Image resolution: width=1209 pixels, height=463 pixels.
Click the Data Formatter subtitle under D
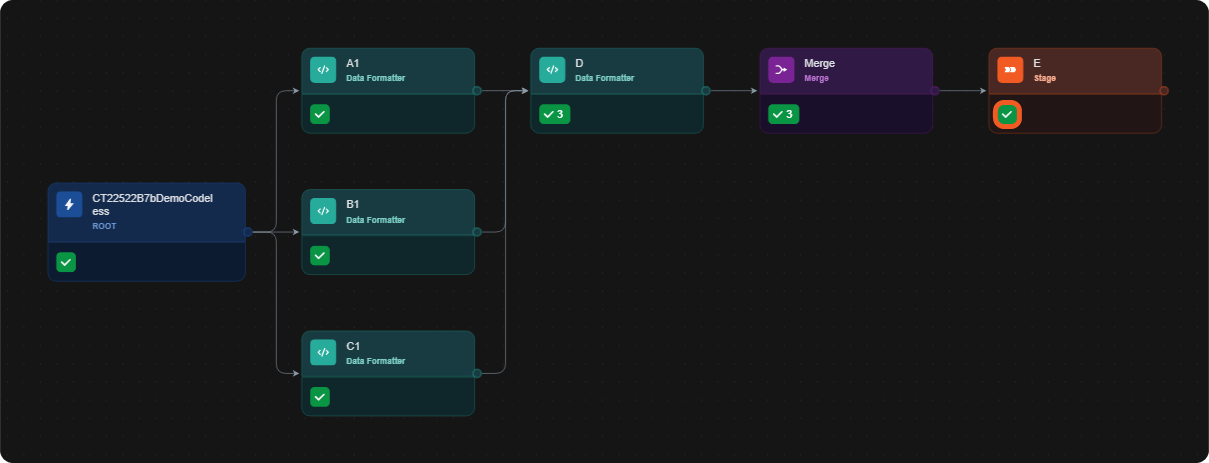[x=604, y=78]
